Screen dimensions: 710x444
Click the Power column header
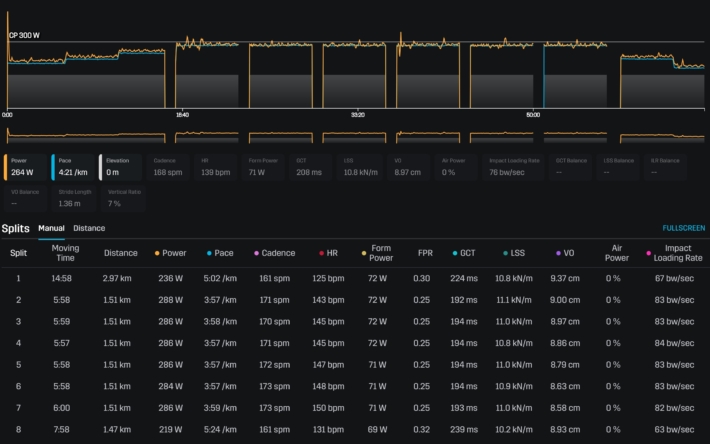coord(172,253)
